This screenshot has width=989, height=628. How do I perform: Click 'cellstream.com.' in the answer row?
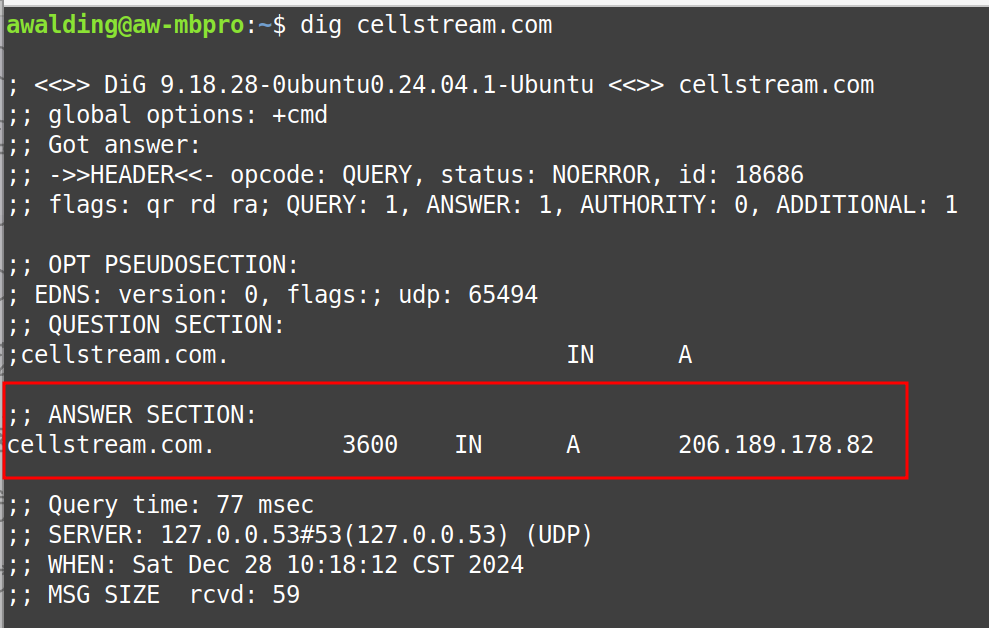(x=110, y=445)
